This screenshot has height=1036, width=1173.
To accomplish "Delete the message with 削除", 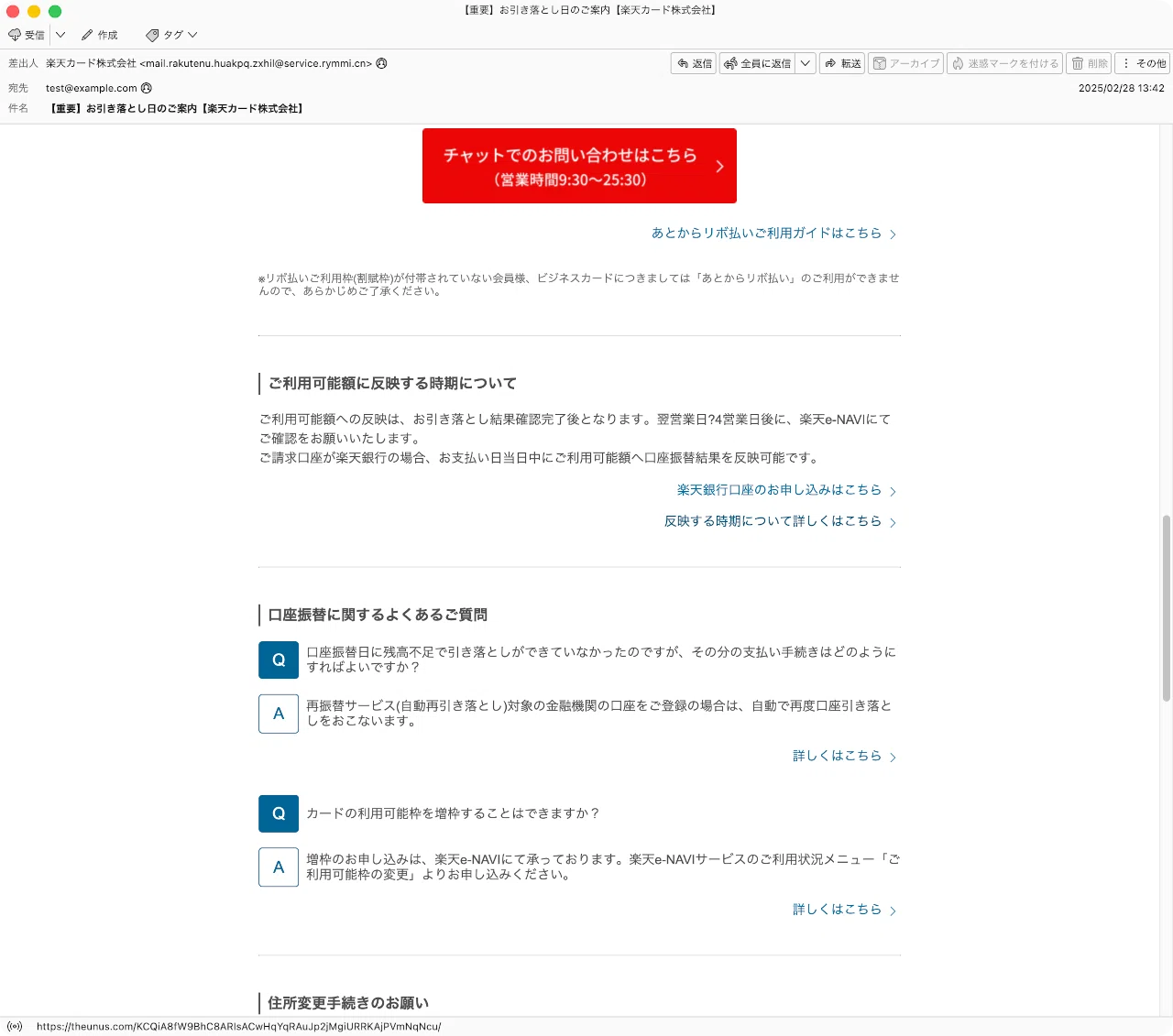I will 1090,63.
